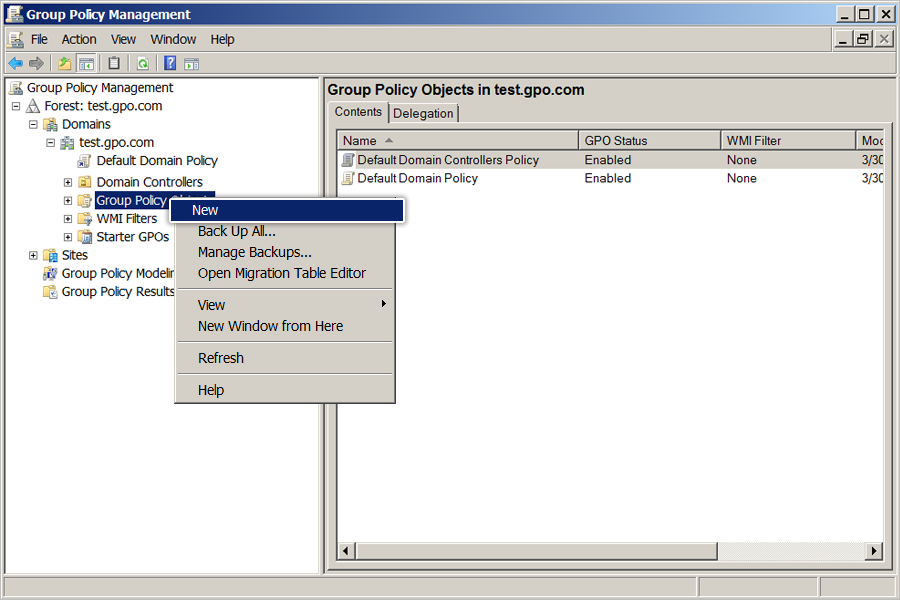Viewport: 900px width, 600px height.
Task: Go up one level with folder icon
Action: coord(65,64)
